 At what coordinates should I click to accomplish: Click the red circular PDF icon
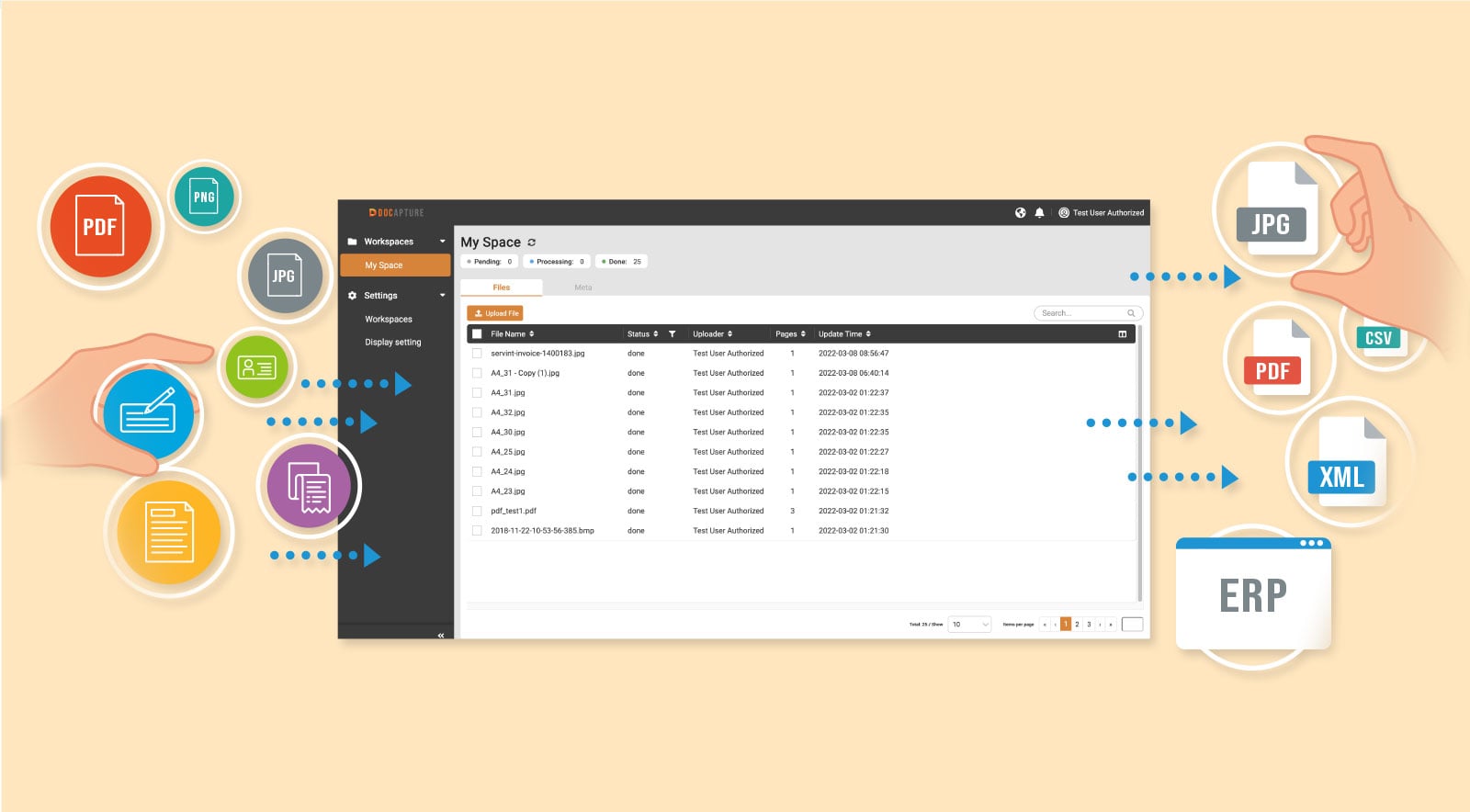click(100, 227)
